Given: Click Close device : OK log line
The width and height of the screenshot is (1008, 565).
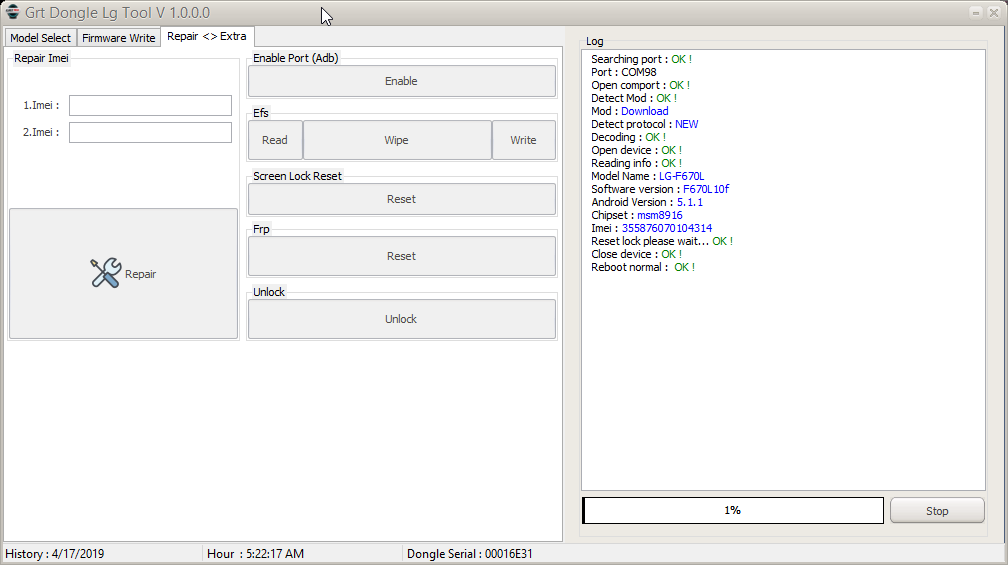Looking at the screenshot, I should pos(636,255).
